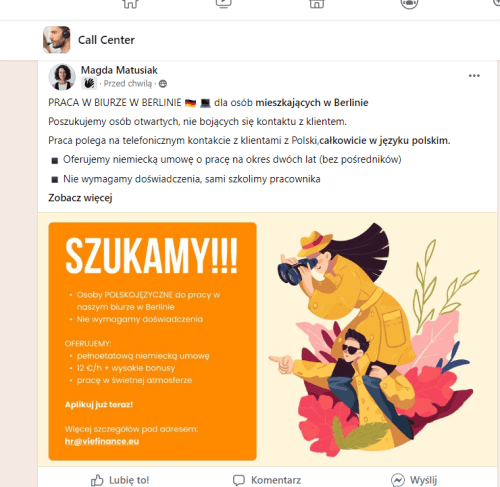The height and width of the screenshot is (487, 500).
Task: Open the three-dot post options menu
Action: click(474, 76)
